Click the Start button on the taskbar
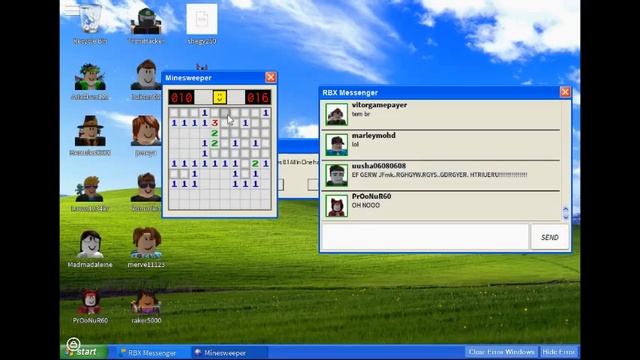The height and width of the screenshot is (360, 640). pos(84,351)
